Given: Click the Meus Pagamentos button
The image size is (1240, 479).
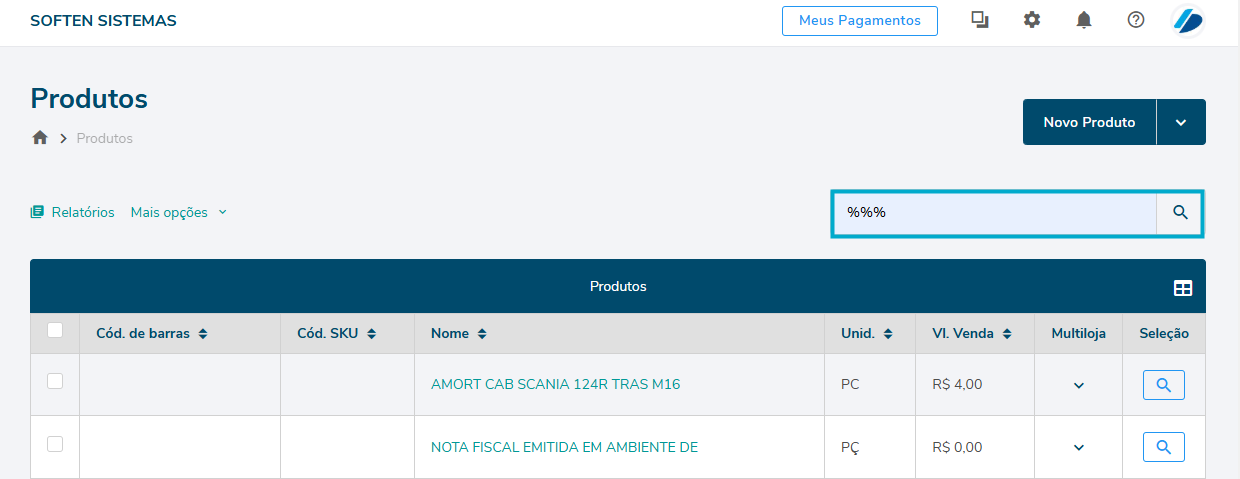Looking at the screenshot, I should click(x=859, y=21).
